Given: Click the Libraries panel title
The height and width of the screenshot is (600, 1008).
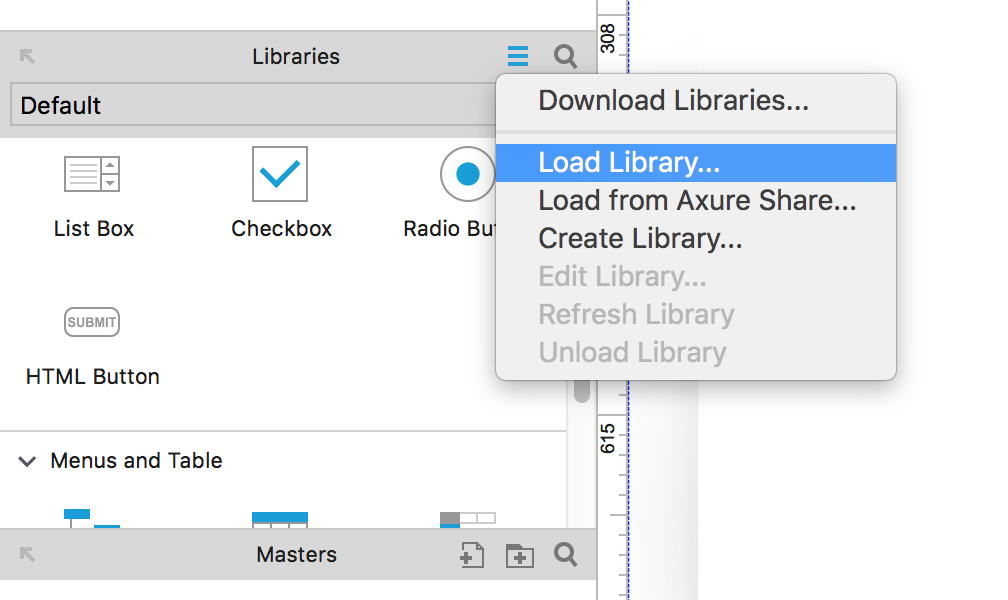Looking at the screenshot, I should (296, 57).
